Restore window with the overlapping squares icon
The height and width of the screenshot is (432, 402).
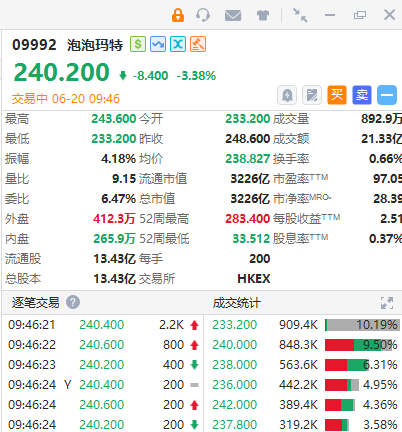[360, 15]
